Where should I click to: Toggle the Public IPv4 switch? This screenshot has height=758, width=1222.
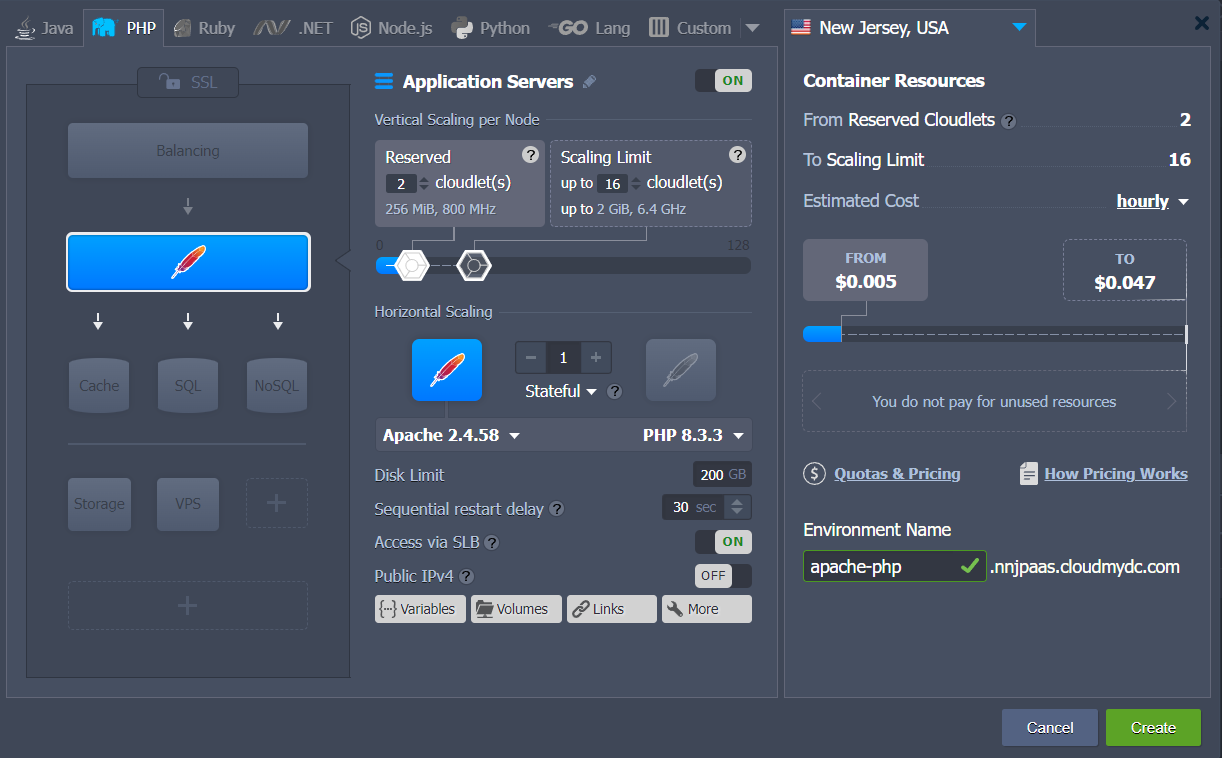pos(723,576)
